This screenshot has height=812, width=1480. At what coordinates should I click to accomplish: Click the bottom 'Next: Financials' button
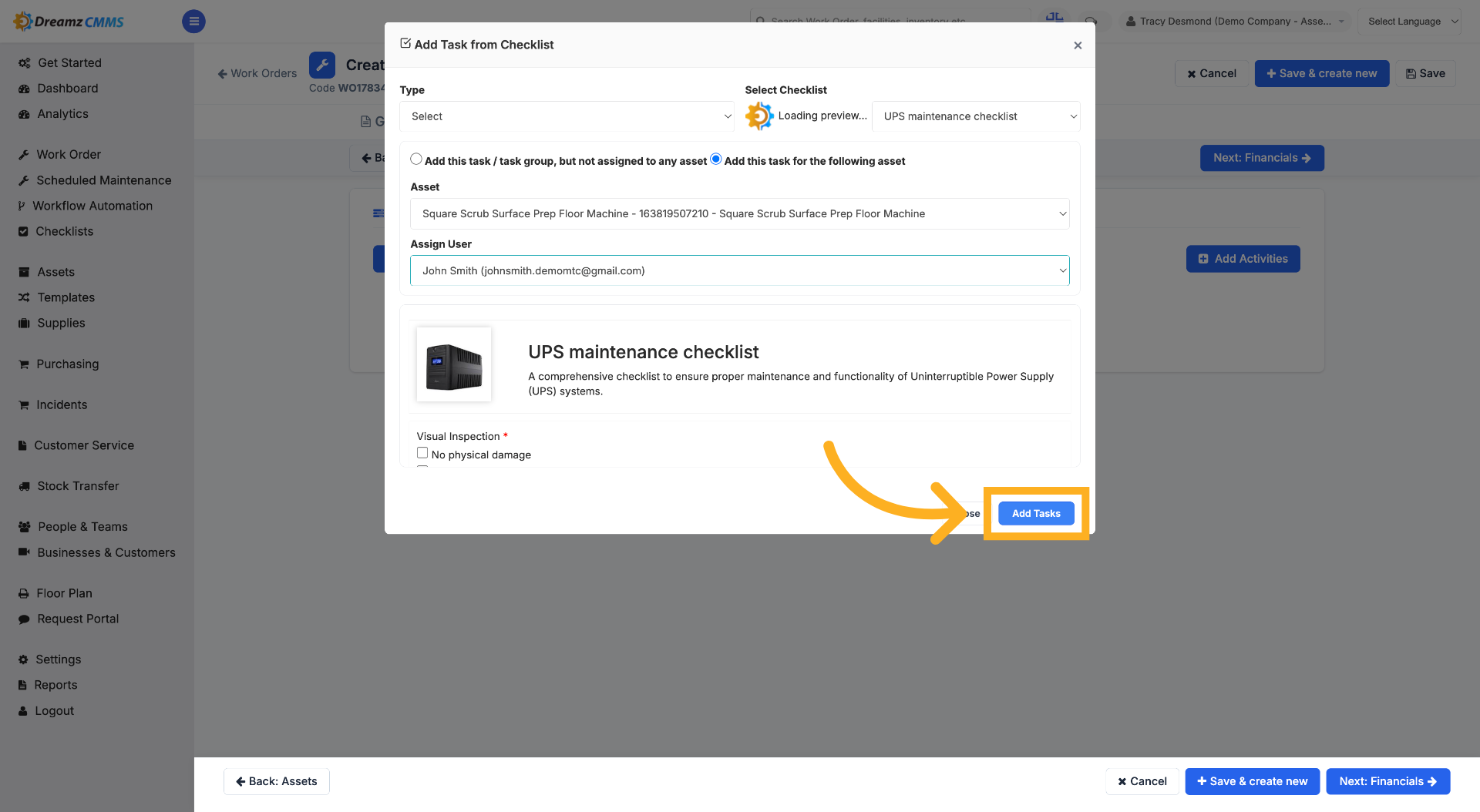(1388, 781)
